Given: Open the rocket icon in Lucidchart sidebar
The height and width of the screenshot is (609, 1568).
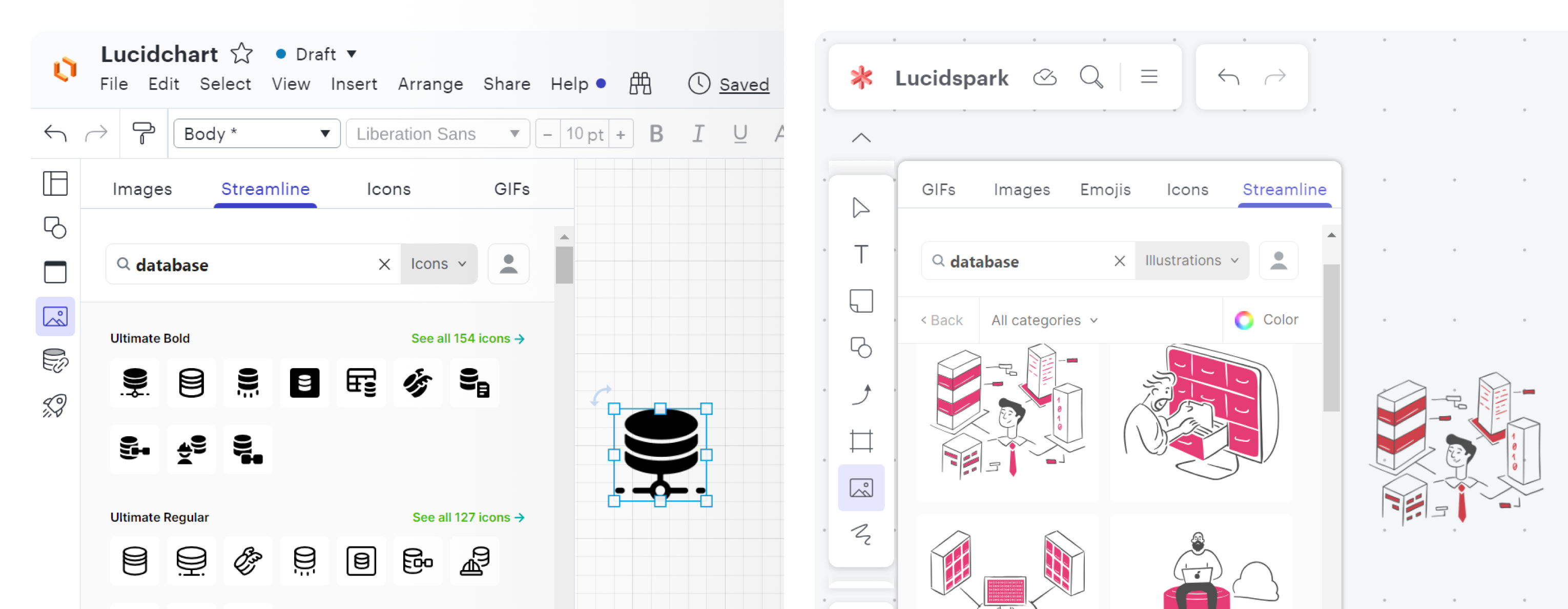Looking at the screenshot, I should pyautogui.click(x=55, y=405).
